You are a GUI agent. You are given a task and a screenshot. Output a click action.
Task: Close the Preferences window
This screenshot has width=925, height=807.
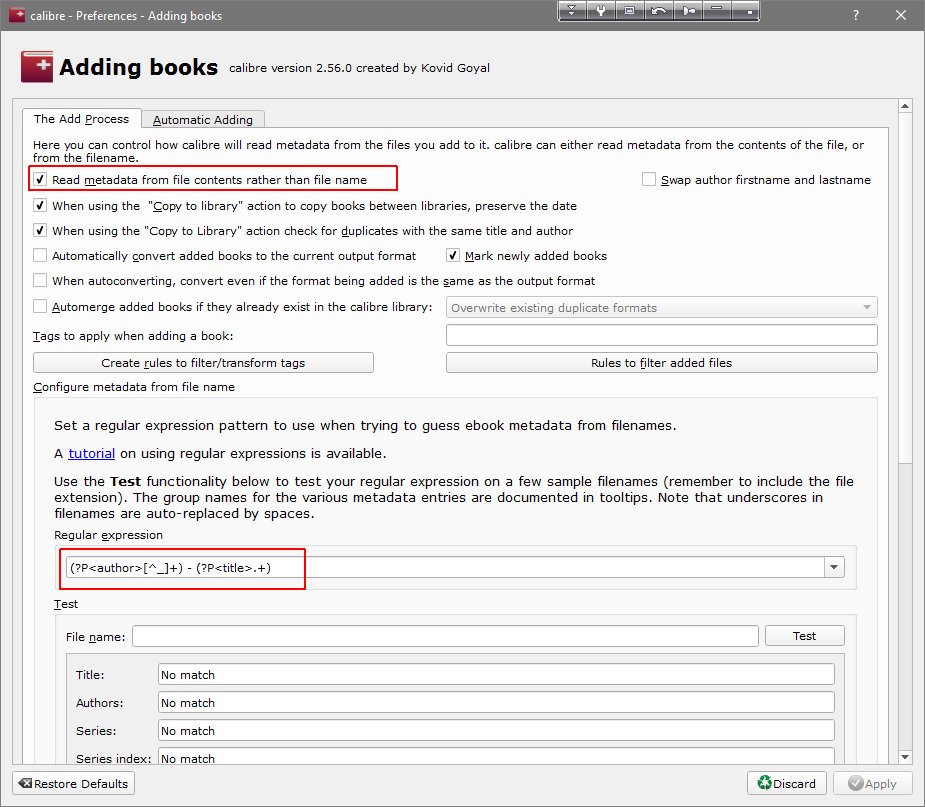[x=901, y=15]
